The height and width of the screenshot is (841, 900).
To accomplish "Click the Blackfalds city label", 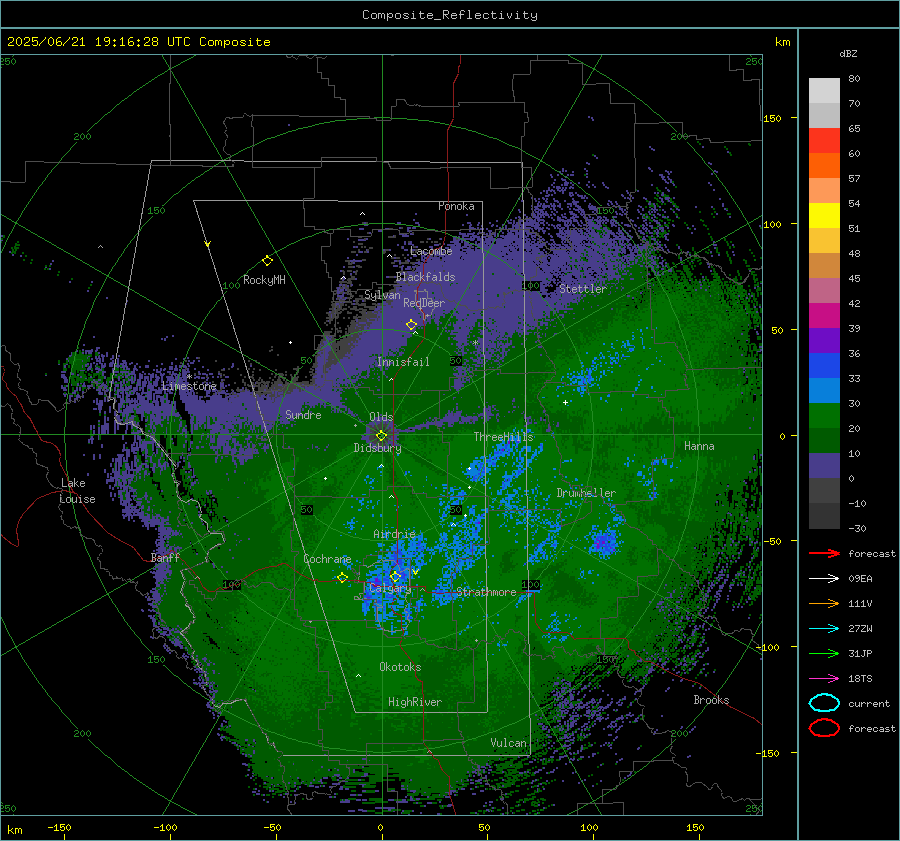I will coord(425,277).
